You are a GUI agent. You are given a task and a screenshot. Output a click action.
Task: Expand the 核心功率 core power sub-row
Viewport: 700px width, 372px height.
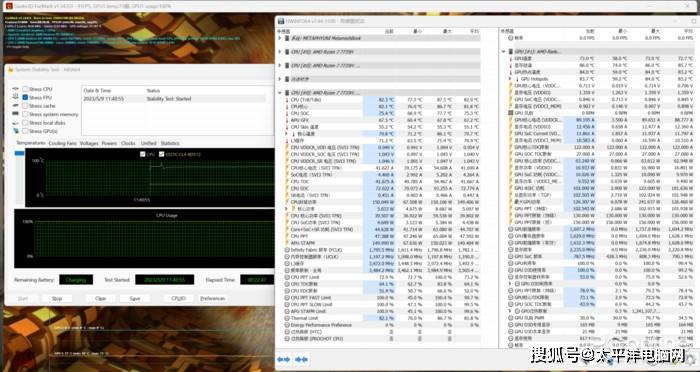[287, 209]
